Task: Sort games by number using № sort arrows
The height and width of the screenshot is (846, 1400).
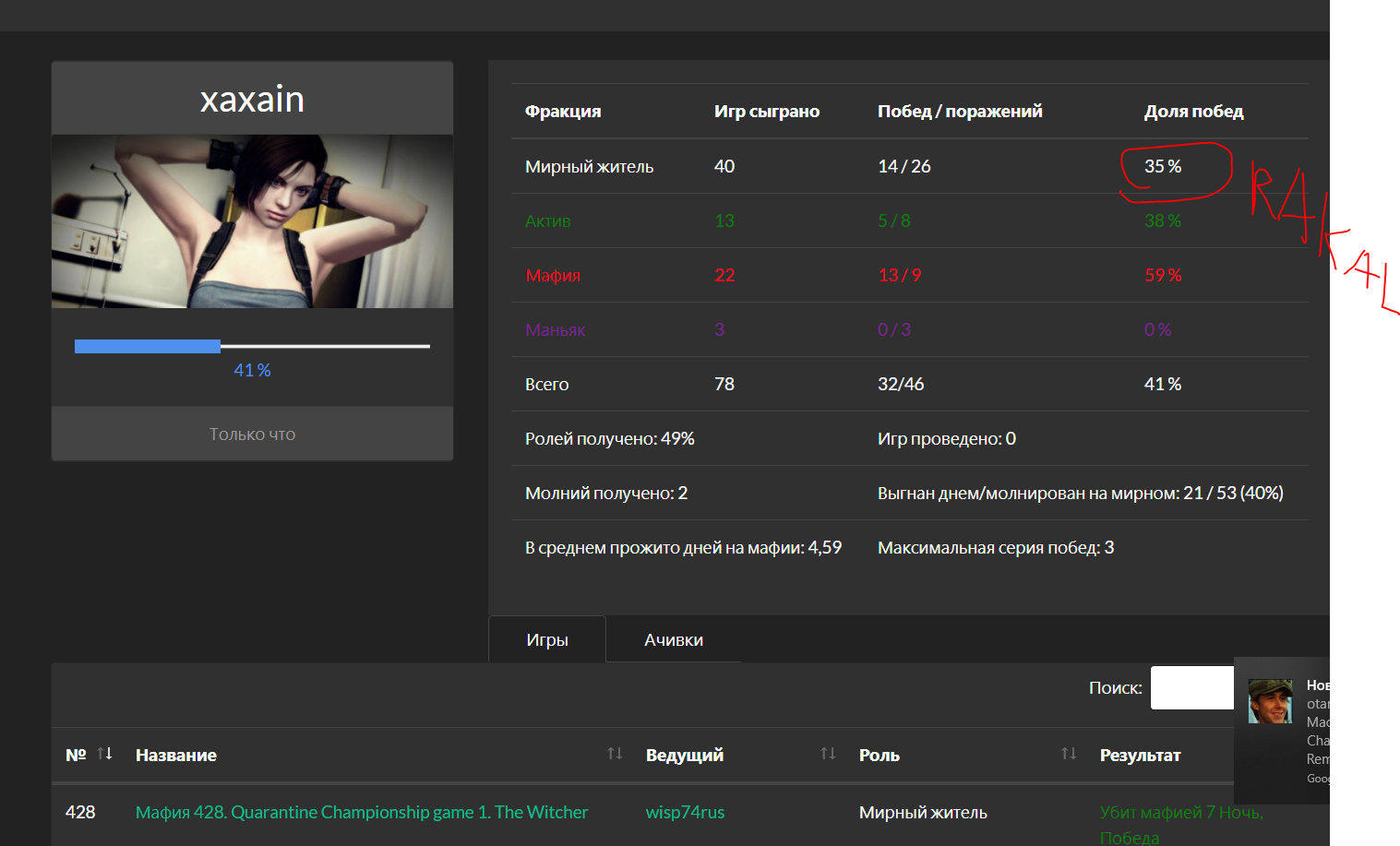Action: tap(105, 754)
